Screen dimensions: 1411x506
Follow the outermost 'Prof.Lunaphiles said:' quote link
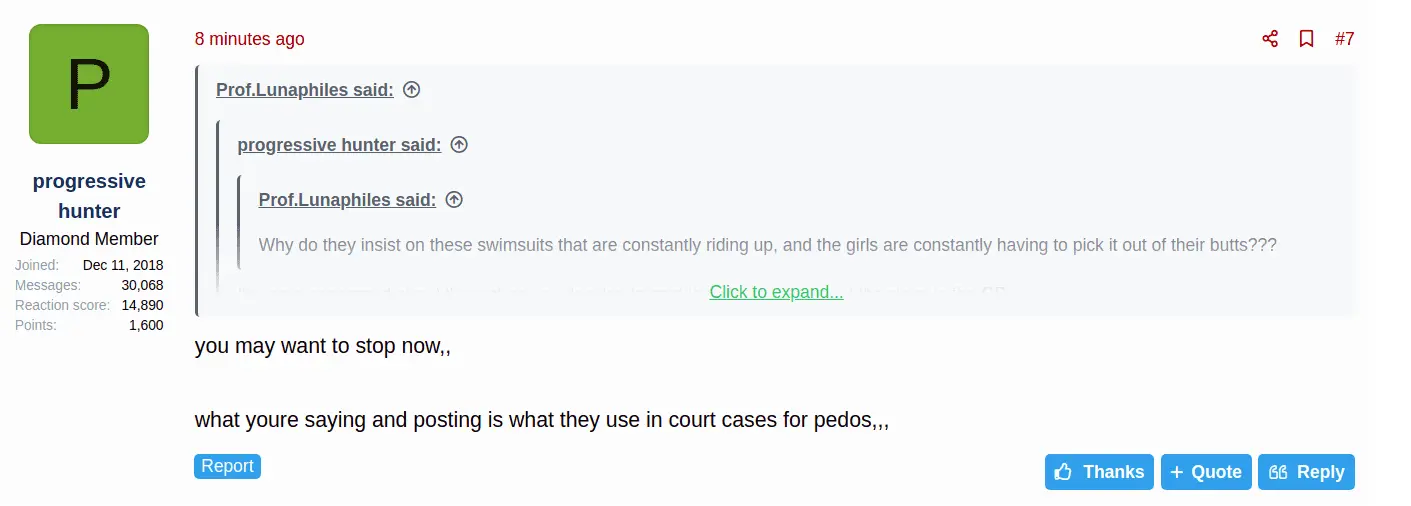click(x=304, y=90)
